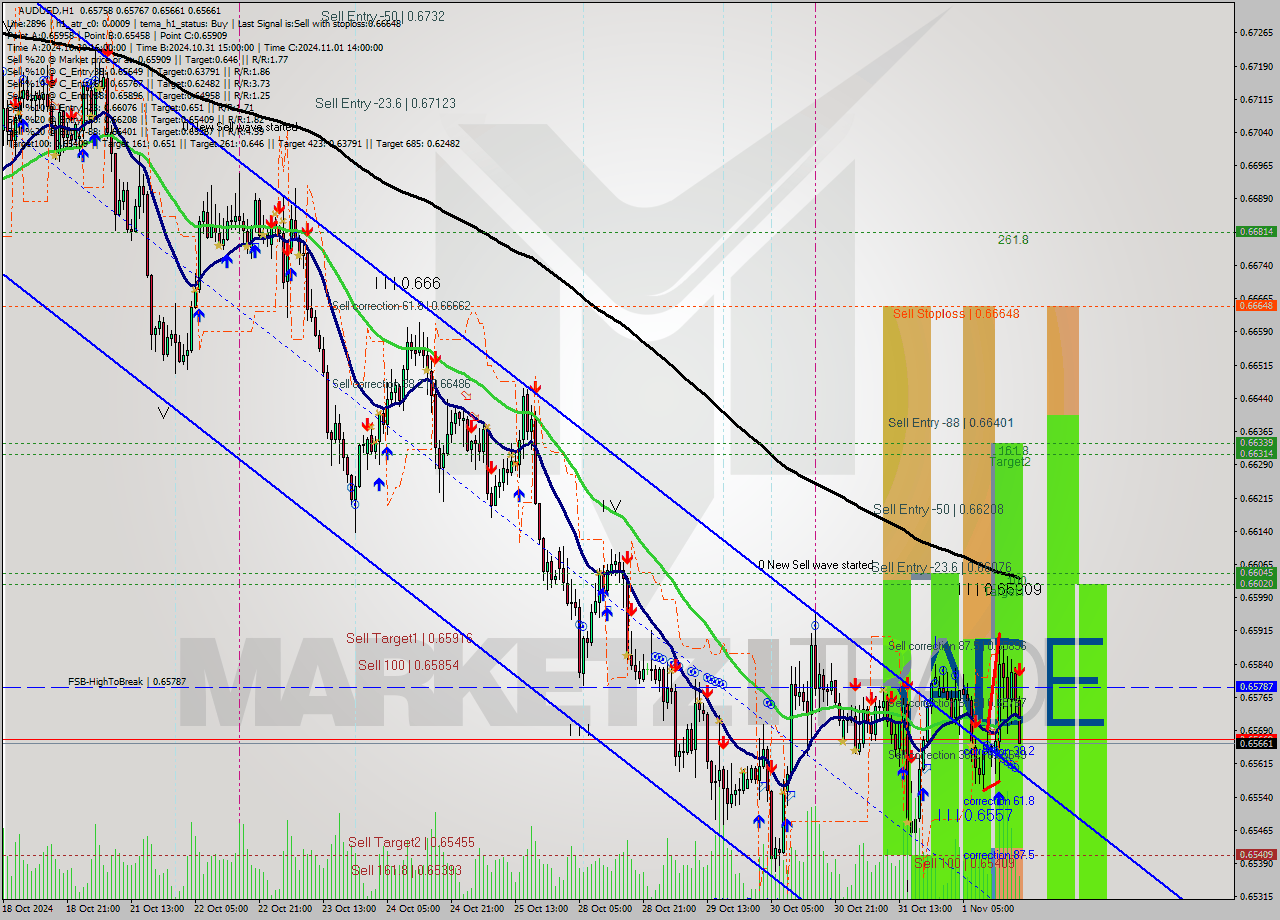The image size is (1280, 920).
Task: Click the '261.8' Fibonacci level label
Action: click(x=1013, y=240)
